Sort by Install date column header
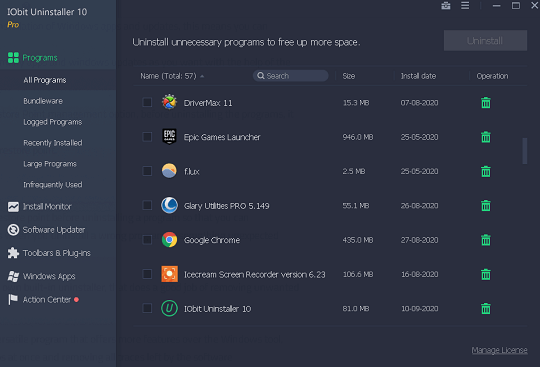Viewport: 540px width, 367px height. pyautogui.click(x=418, y=76)
